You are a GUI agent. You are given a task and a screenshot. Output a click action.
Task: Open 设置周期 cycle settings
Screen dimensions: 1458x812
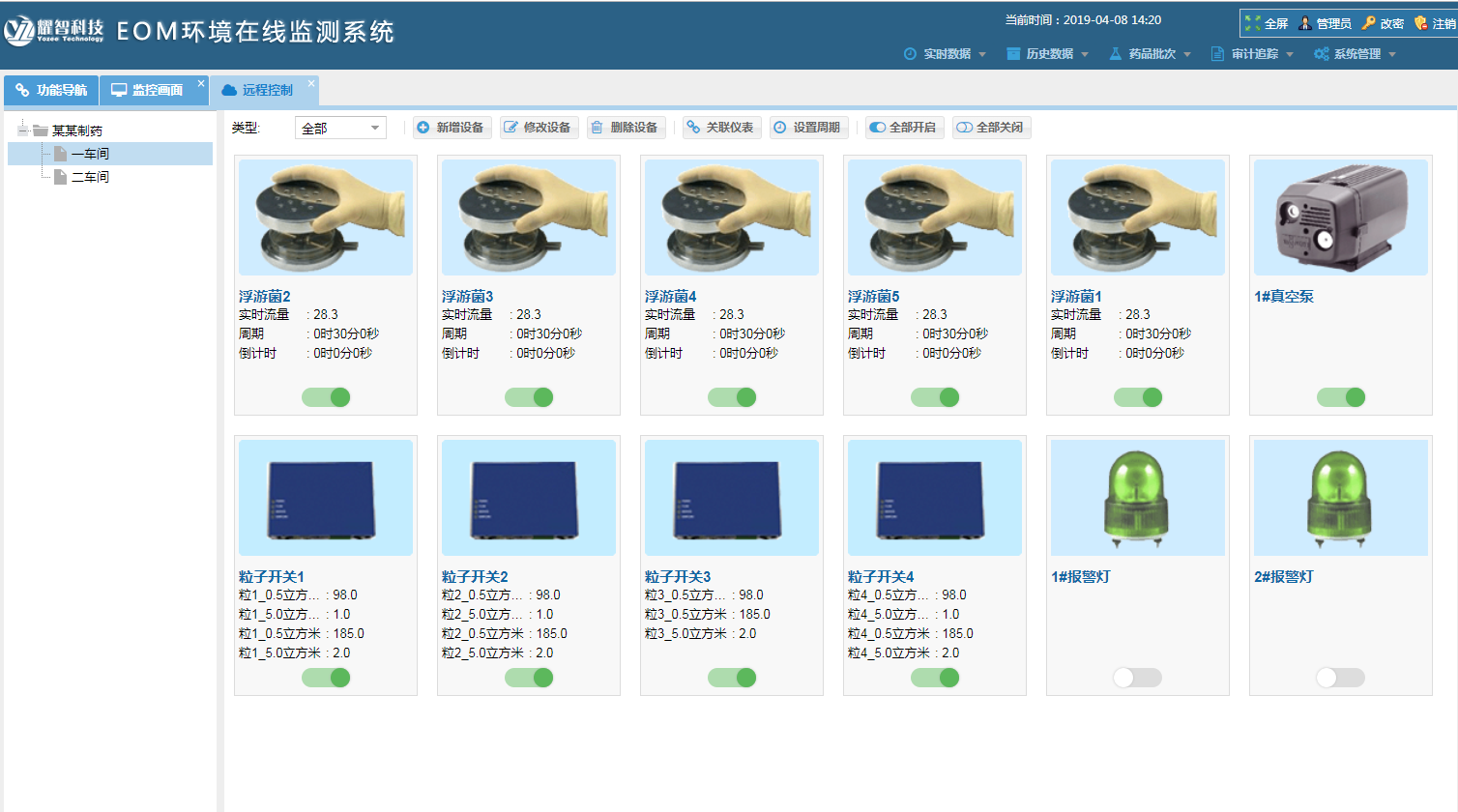point(809,127)
